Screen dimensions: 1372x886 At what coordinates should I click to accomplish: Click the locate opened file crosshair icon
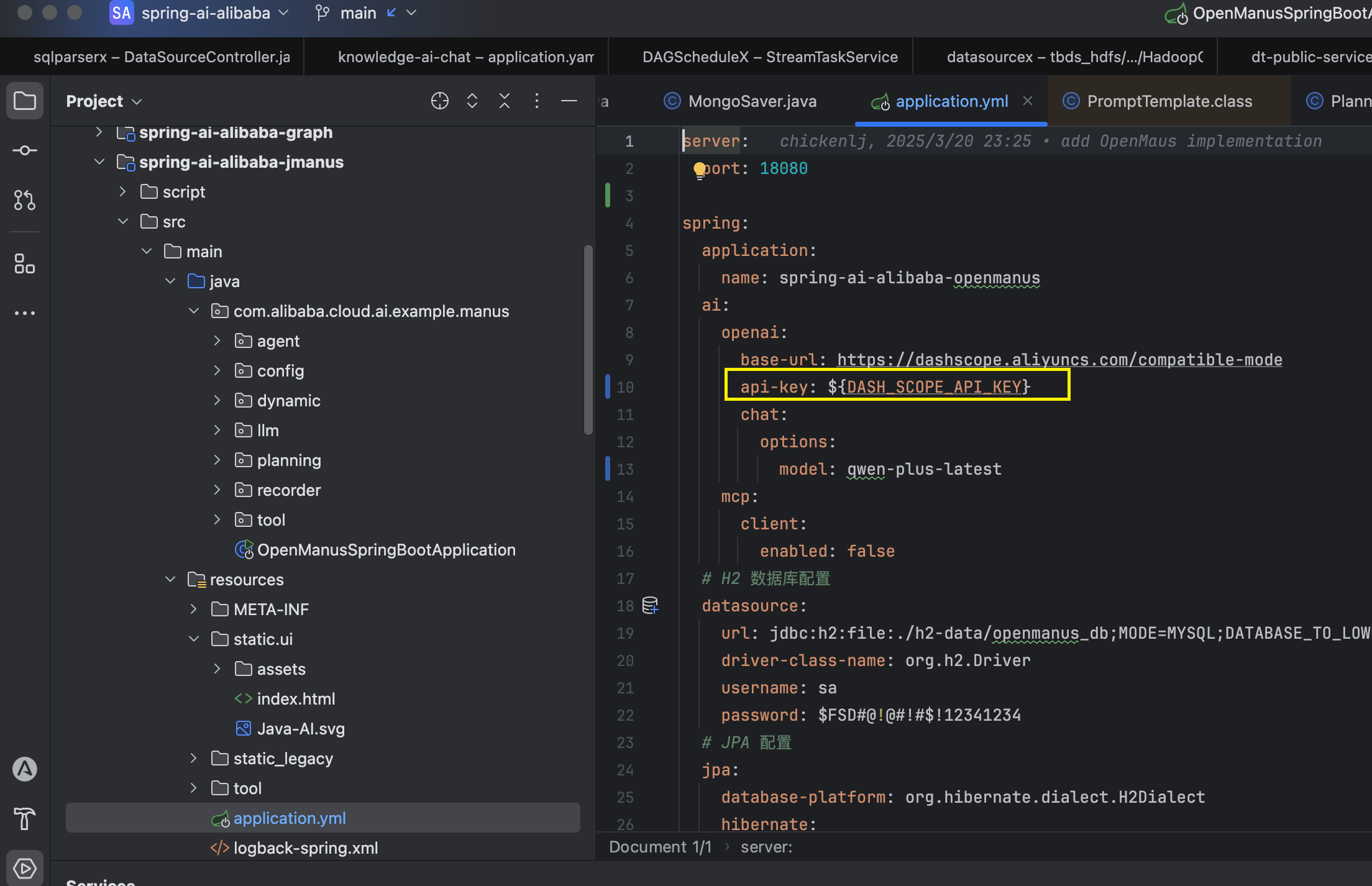point(440,101)
